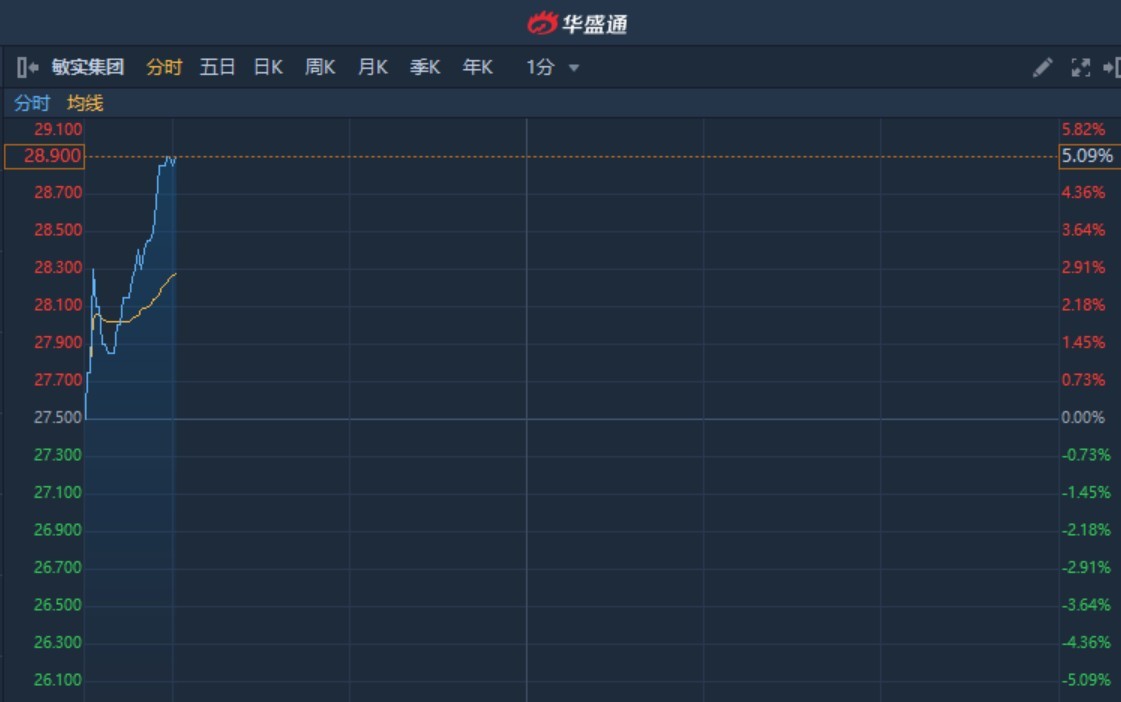Click the dropdown arrow beside 1分
The height and width of the screenshot is (702, 1121).
(574, 68)
